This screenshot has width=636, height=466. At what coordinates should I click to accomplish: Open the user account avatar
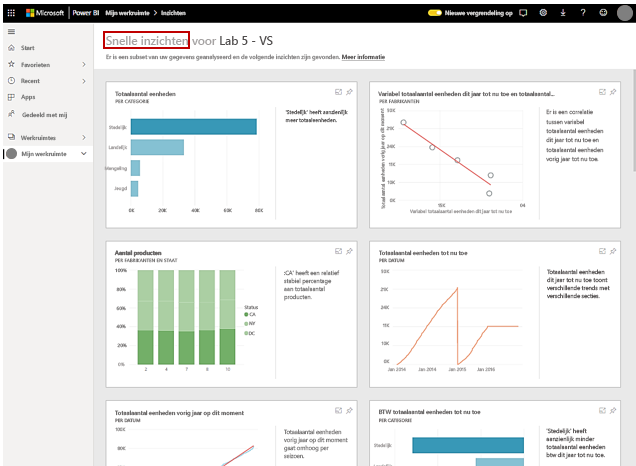click(625, 13)
